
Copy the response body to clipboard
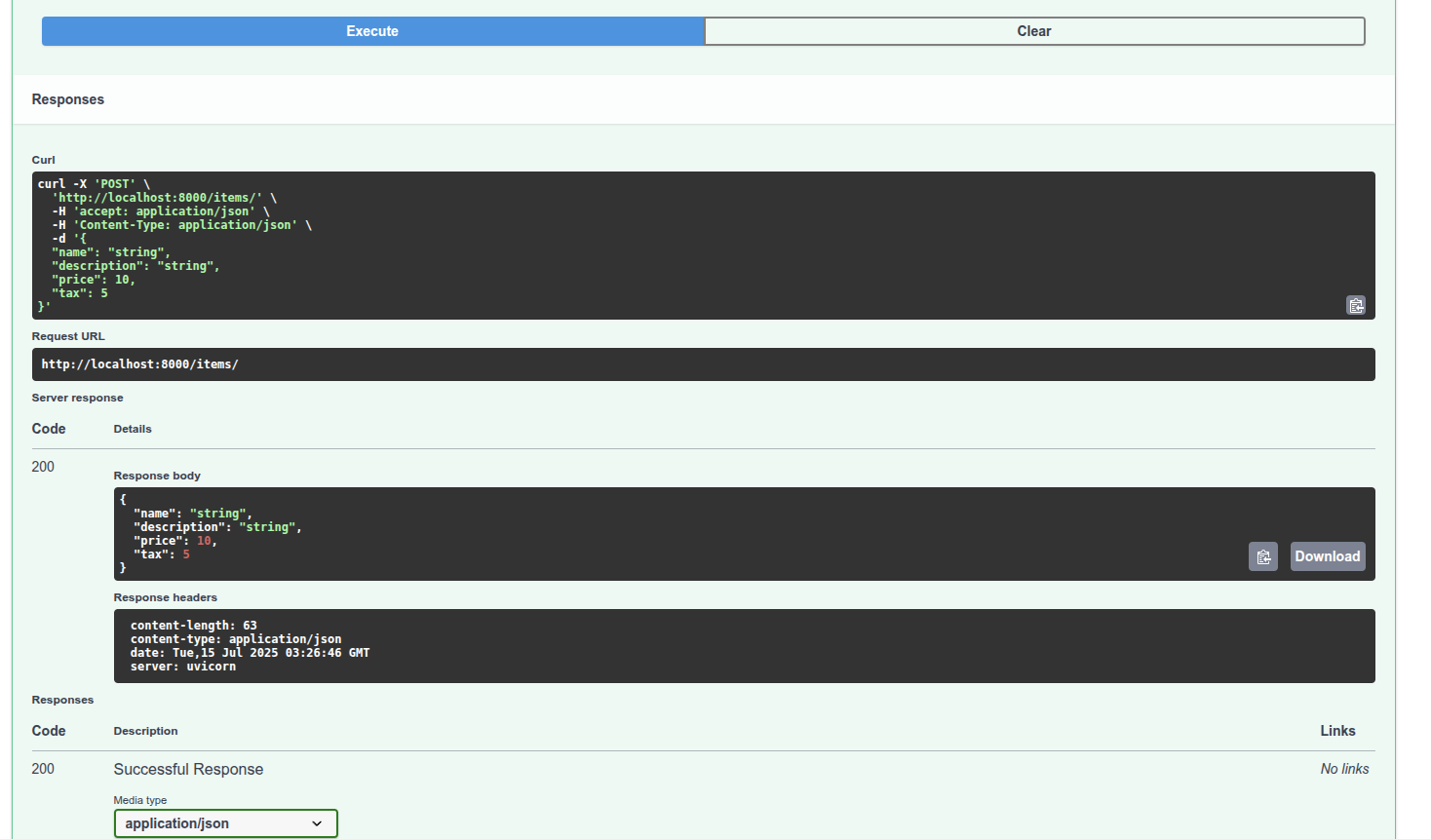click(1262, 556)
